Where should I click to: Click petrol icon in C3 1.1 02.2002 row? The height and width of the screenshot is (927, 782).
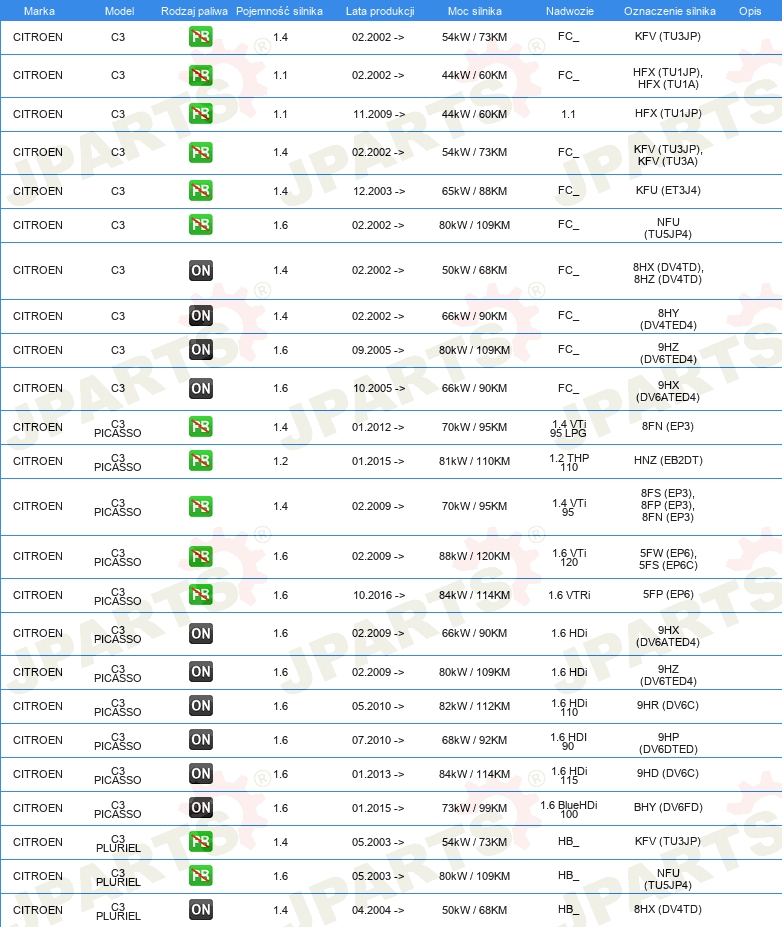(200, 76)
